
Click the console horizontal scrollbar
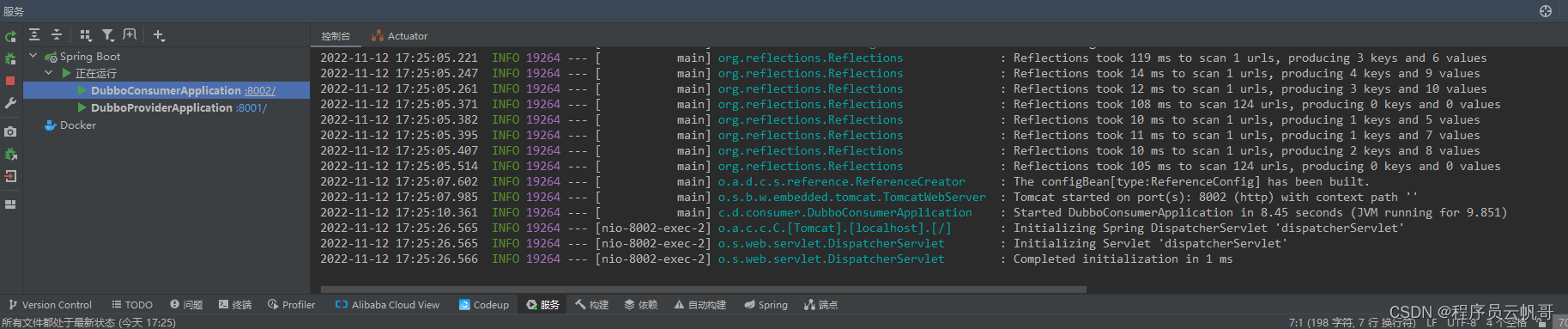pos(704,289)
